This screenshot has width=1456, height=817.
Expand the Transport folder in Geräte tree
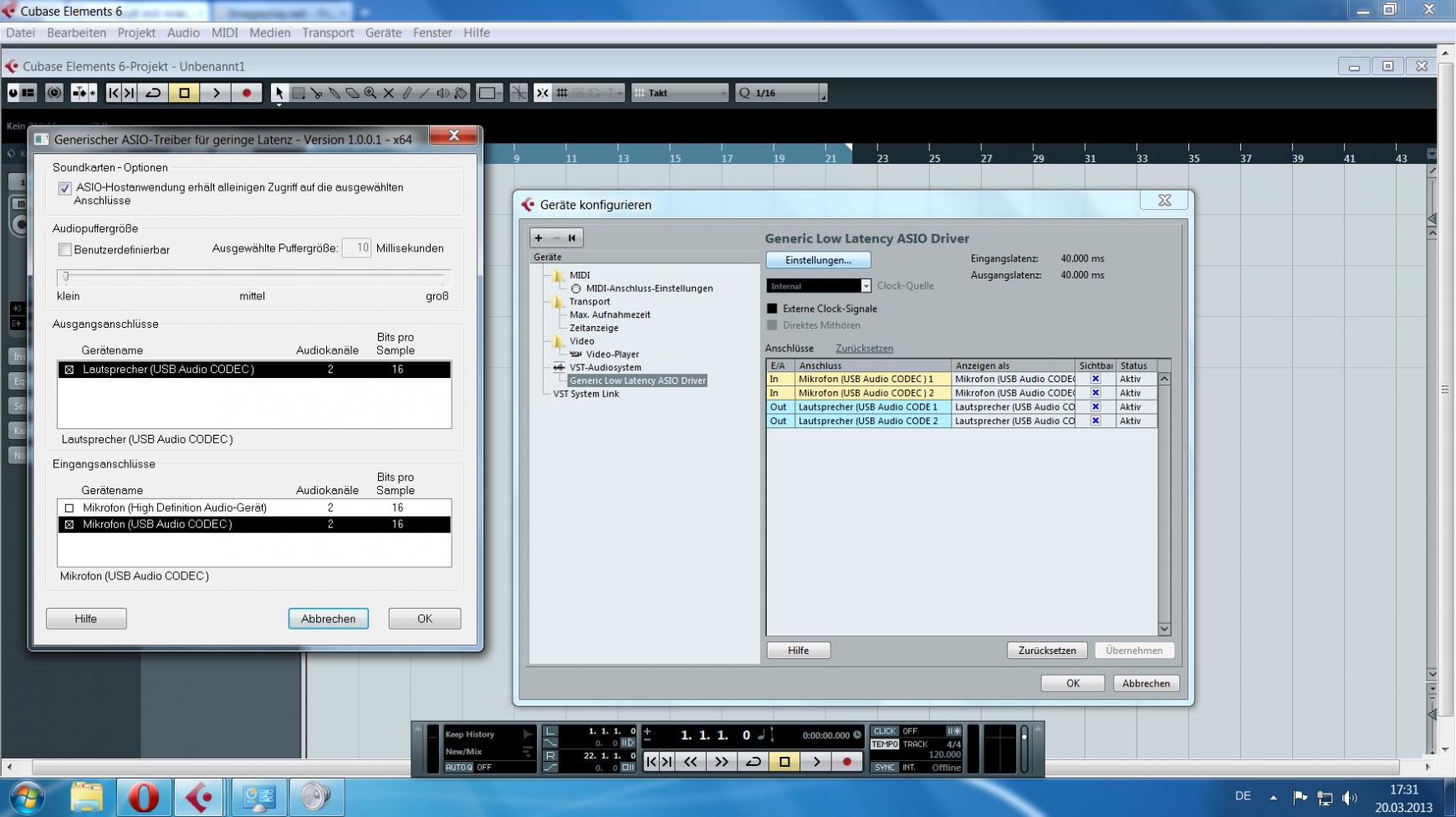559,302
